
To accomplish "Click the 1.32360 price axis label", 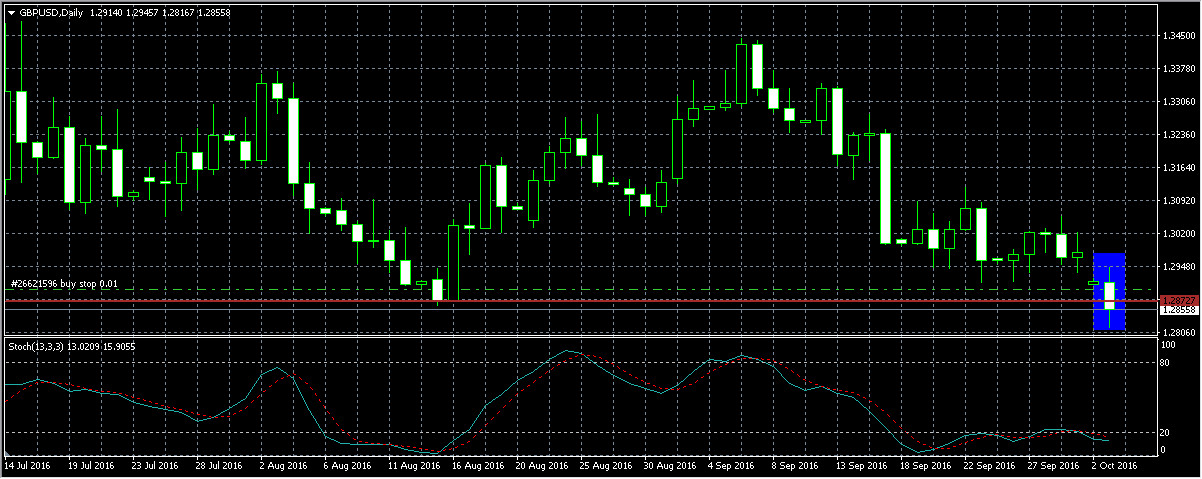I will coord(1180,134).
